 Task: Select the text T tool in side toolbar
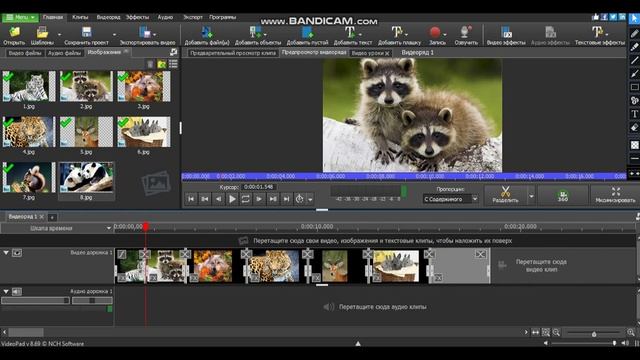click(x=634, y=114)
